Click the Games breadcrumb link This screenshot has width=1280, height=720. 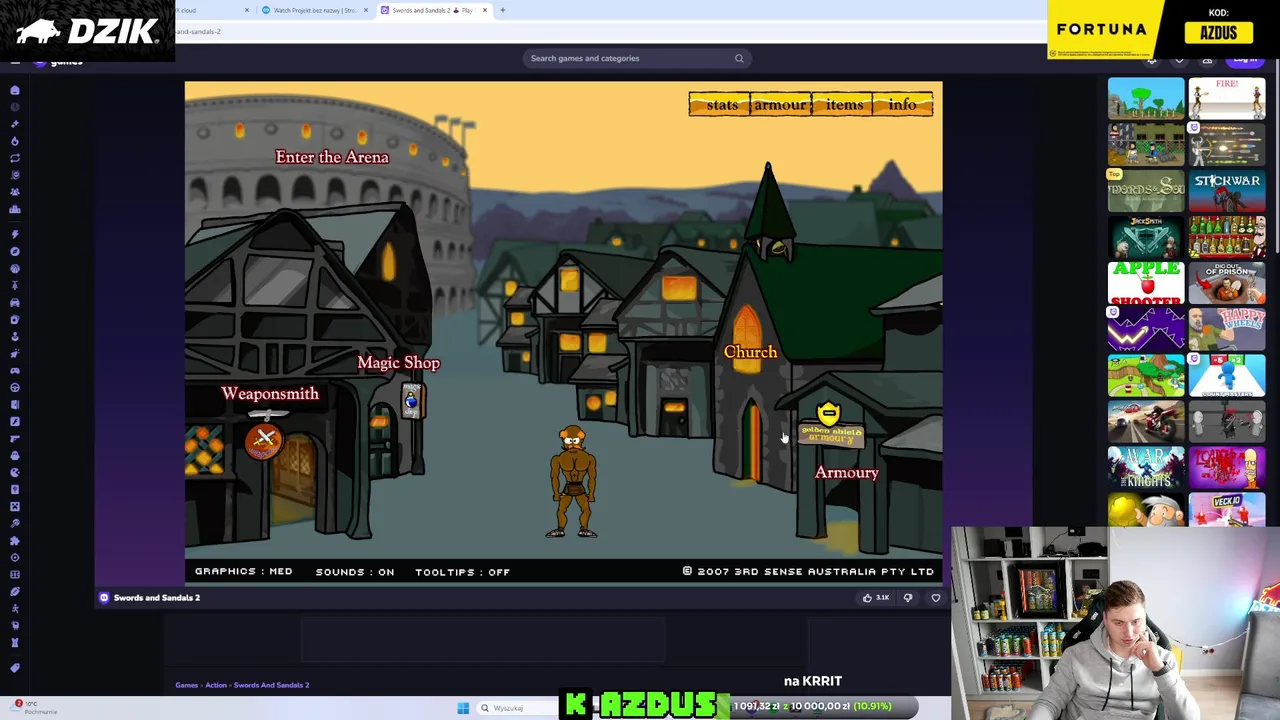tap(186, 685)
